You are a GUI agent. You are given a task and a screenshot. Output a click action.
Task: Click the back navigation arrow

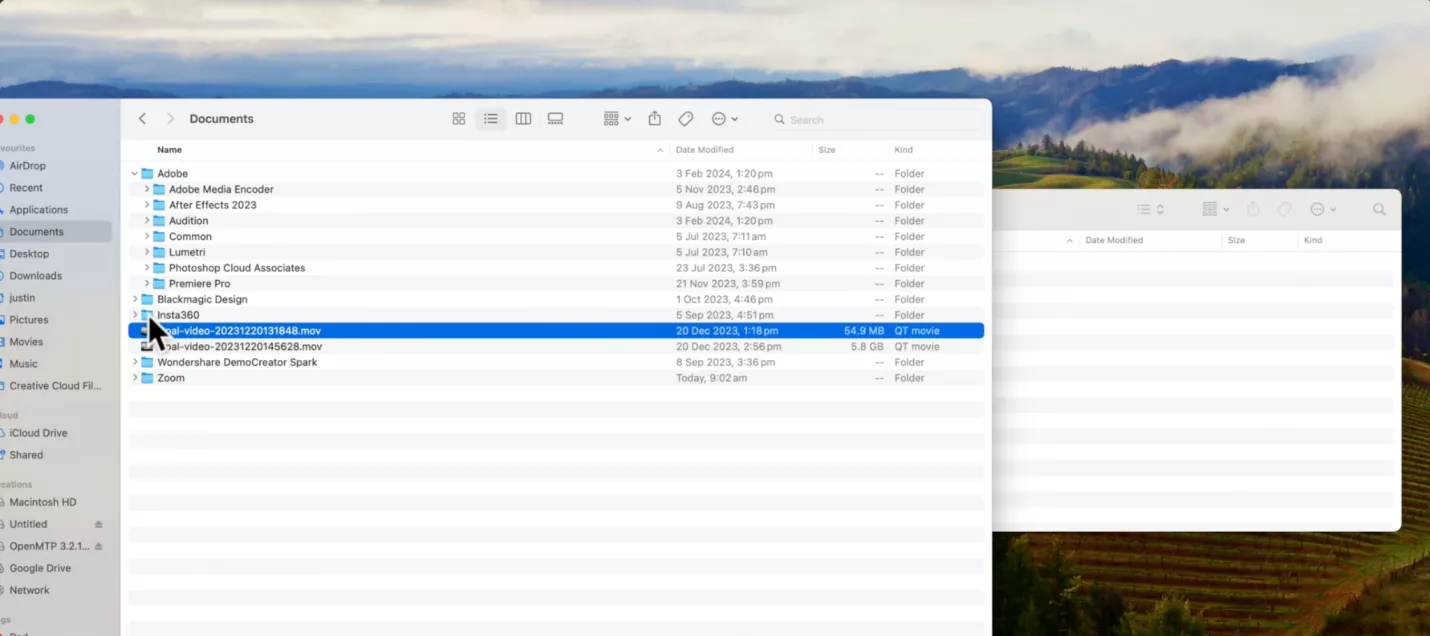[142, 118]
